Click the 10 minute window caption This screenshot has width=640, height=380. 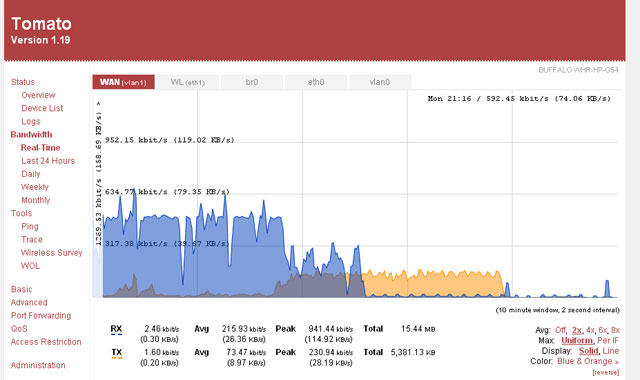click(x=558, y=310)
